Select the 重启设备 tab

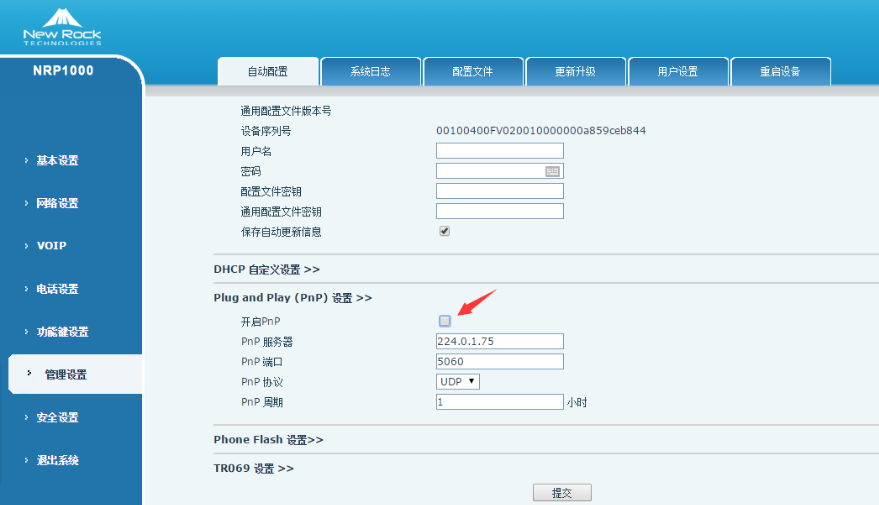click(x=780, y=72)
